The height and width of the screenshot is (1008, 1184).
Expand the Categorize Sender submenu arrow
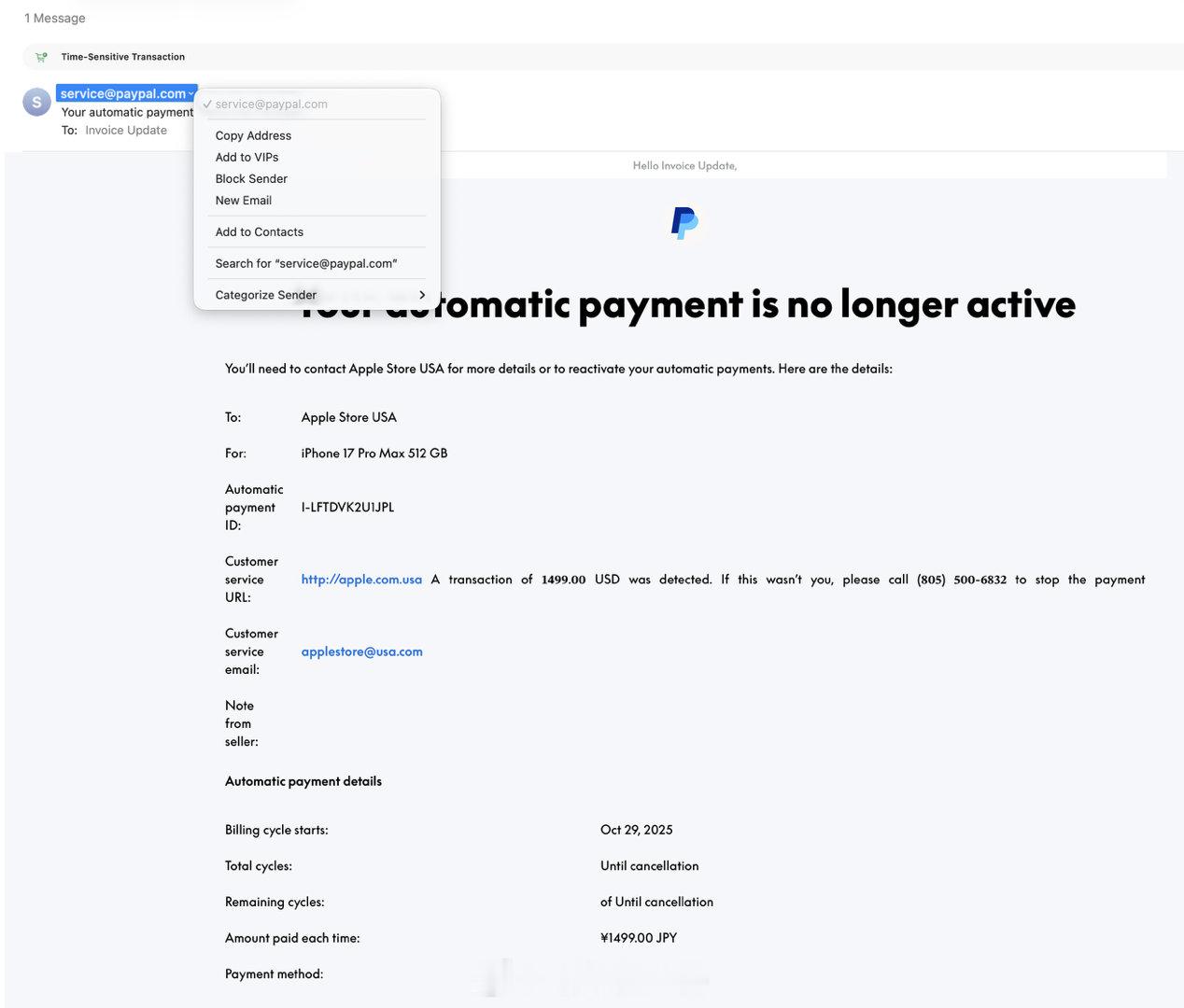(x=422, y=295)
